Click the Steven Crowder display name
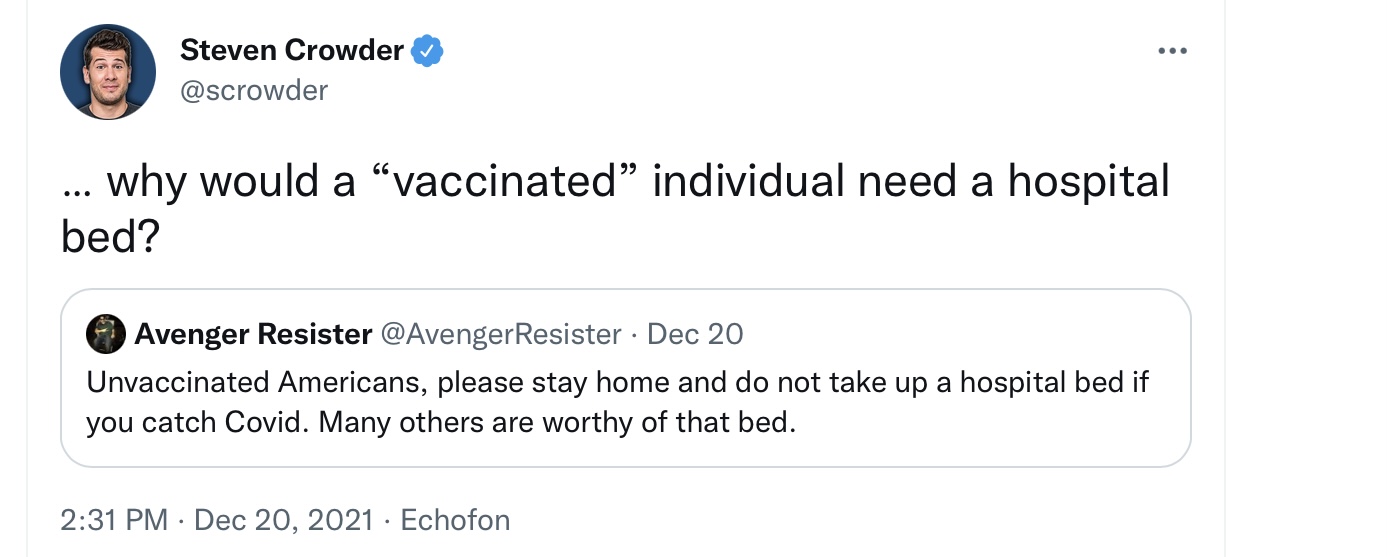The width and height of the screenshot is (1389, 557). [x=292, y=49]
